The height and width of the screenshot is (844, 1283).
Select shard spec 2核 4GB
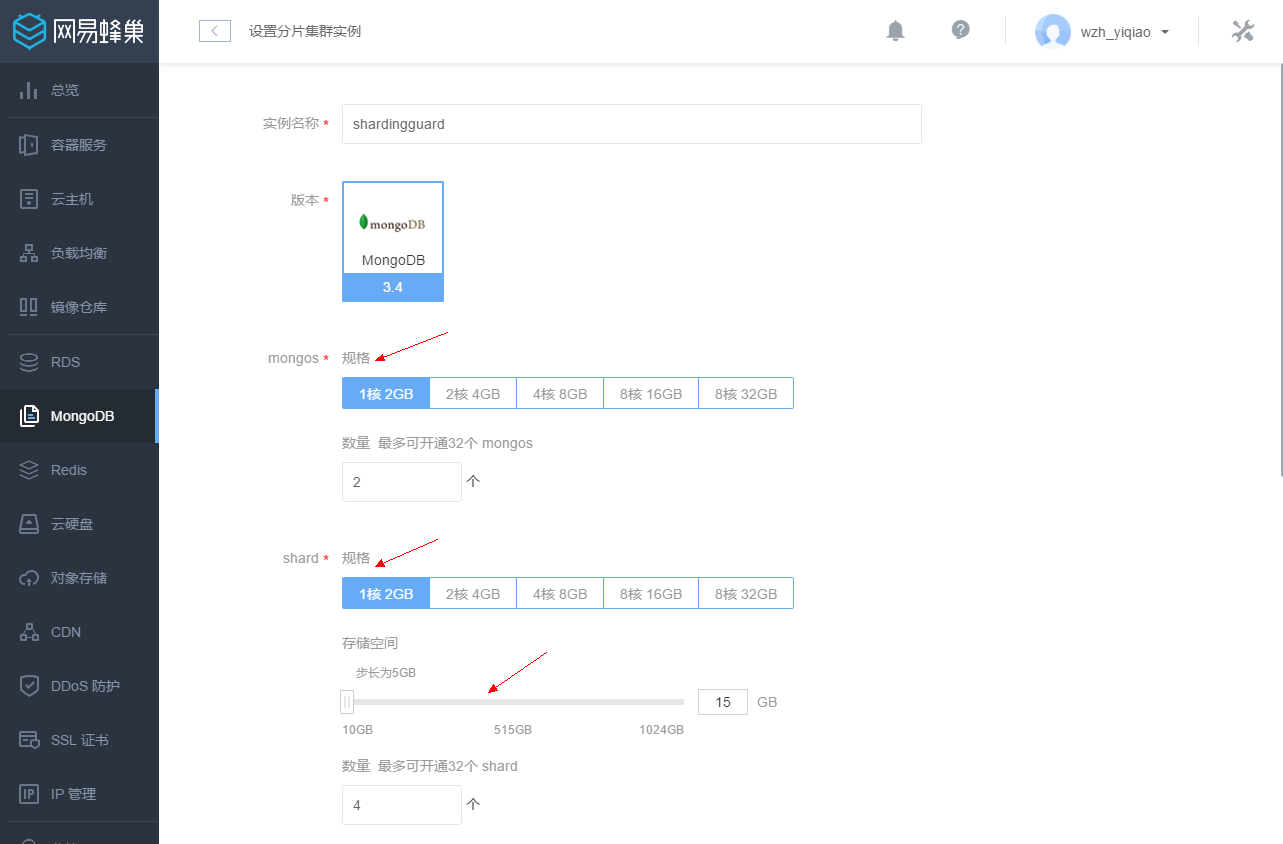473,593
